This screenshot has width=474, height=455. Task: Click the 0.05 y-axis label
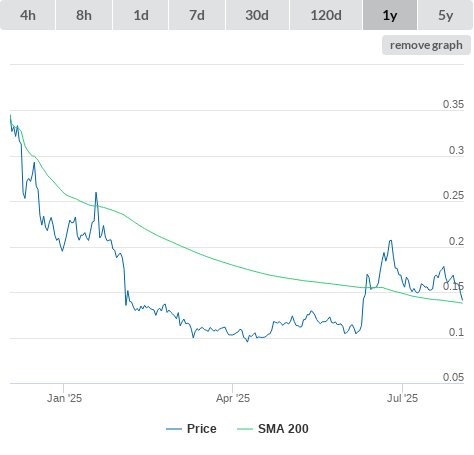tap(453, 377)
